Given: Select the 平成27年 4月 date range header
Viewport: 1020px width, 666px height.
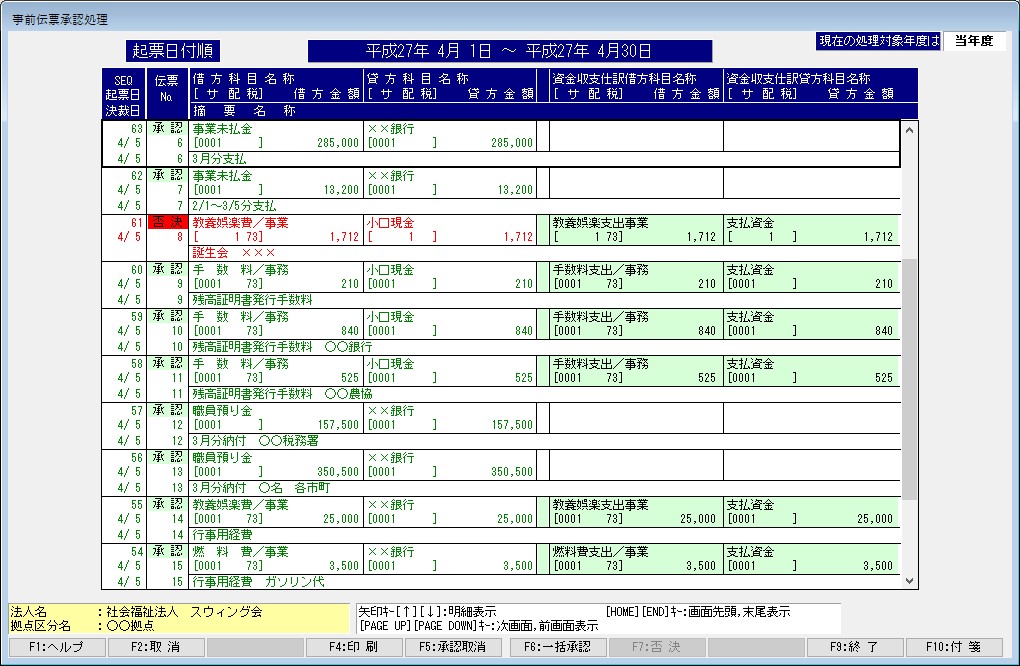Looking at the screenshot, I should tap(509, 51).
